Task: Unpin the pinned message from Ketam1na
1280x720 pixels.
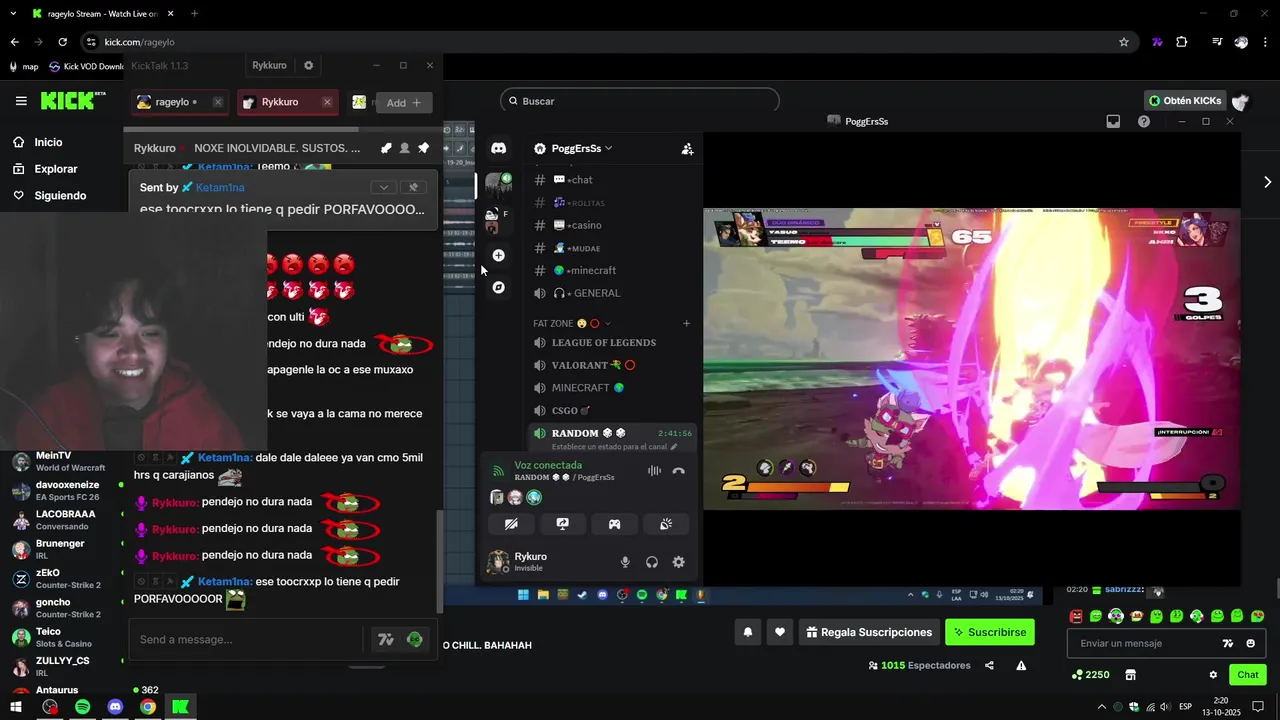Action: [413, 187]
